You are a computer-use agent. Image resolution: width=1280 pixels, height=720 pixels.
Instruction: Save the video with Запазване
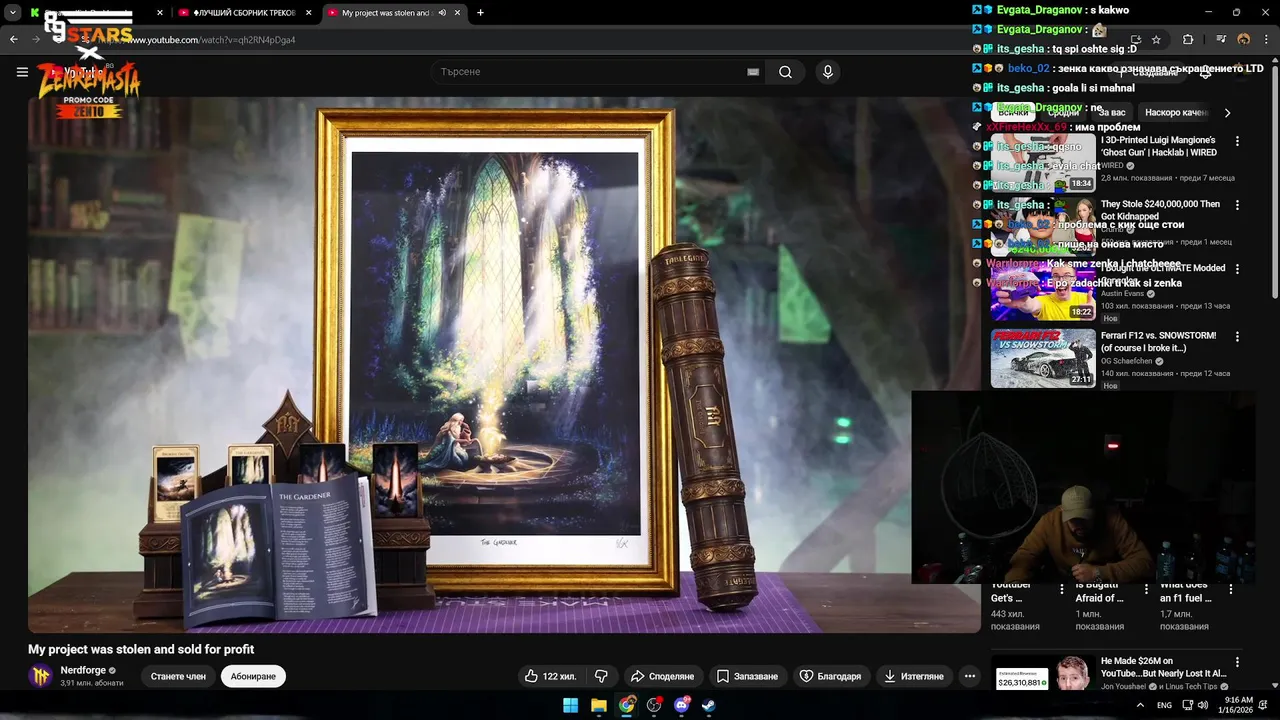point(747,676)
